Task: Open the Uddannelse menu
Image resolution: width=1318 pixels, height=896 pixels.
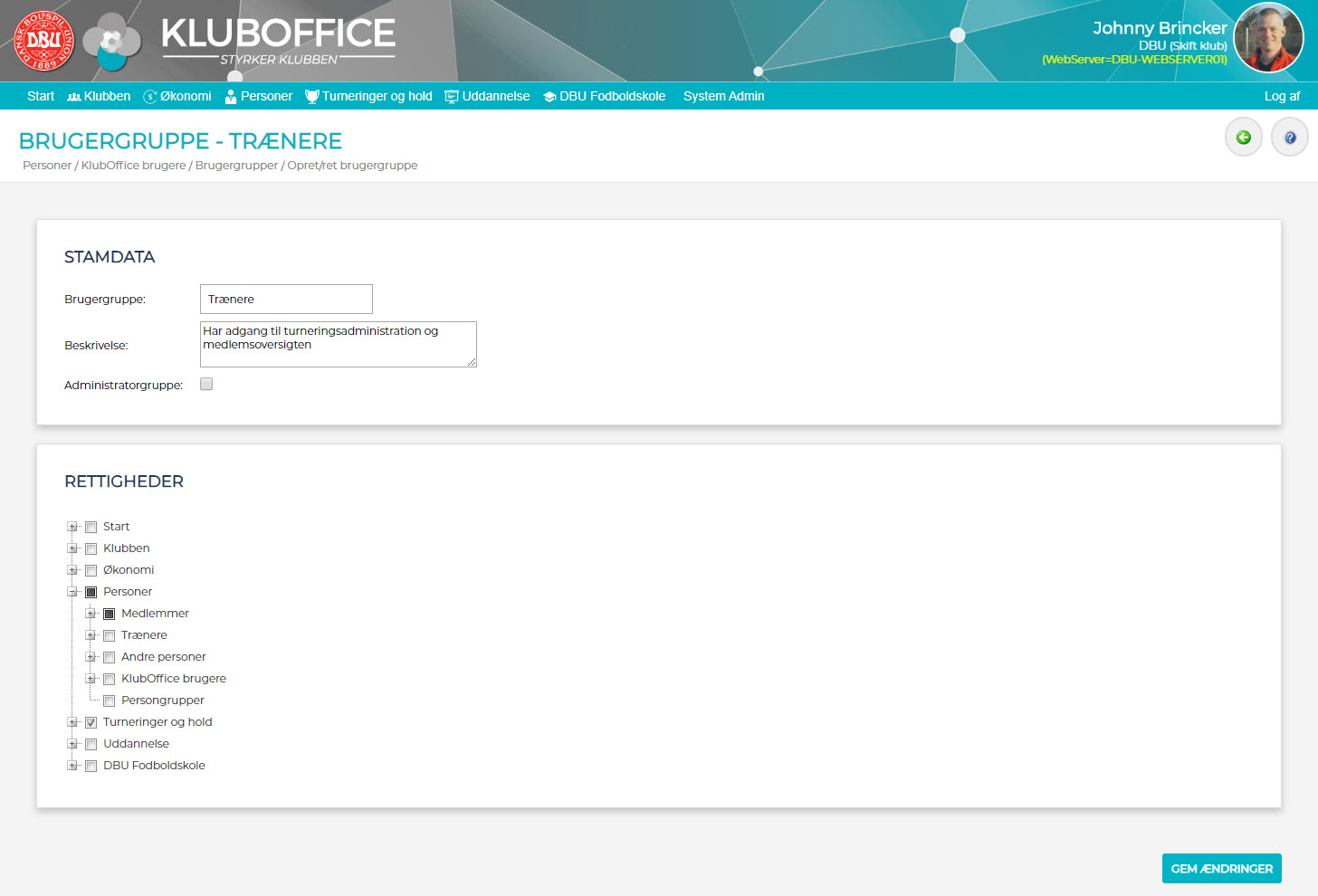Action: (496, 96)
